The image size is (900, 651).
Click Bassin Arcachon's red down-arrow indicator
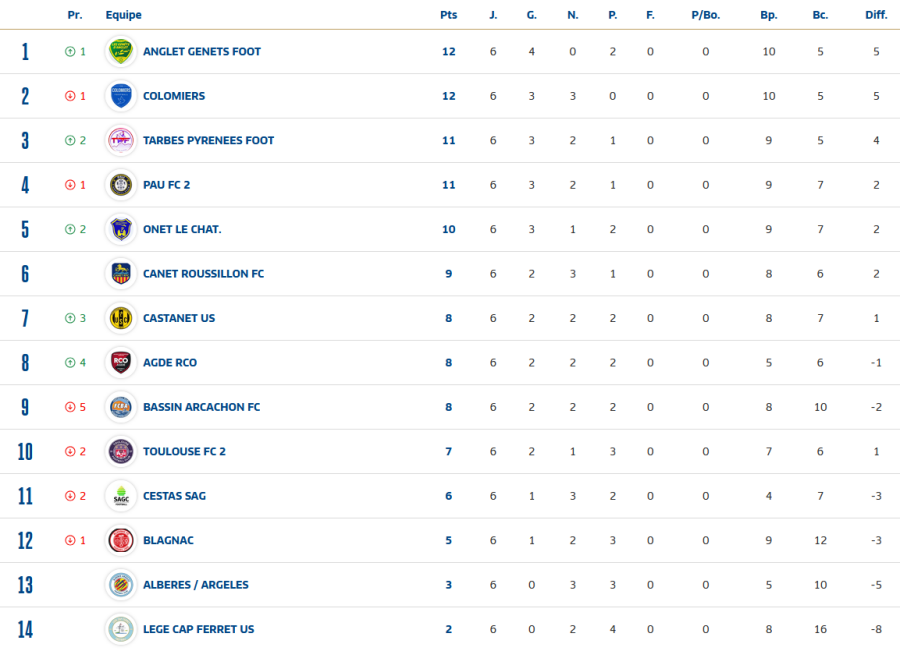pyautogui.click(x=70, y=407)
